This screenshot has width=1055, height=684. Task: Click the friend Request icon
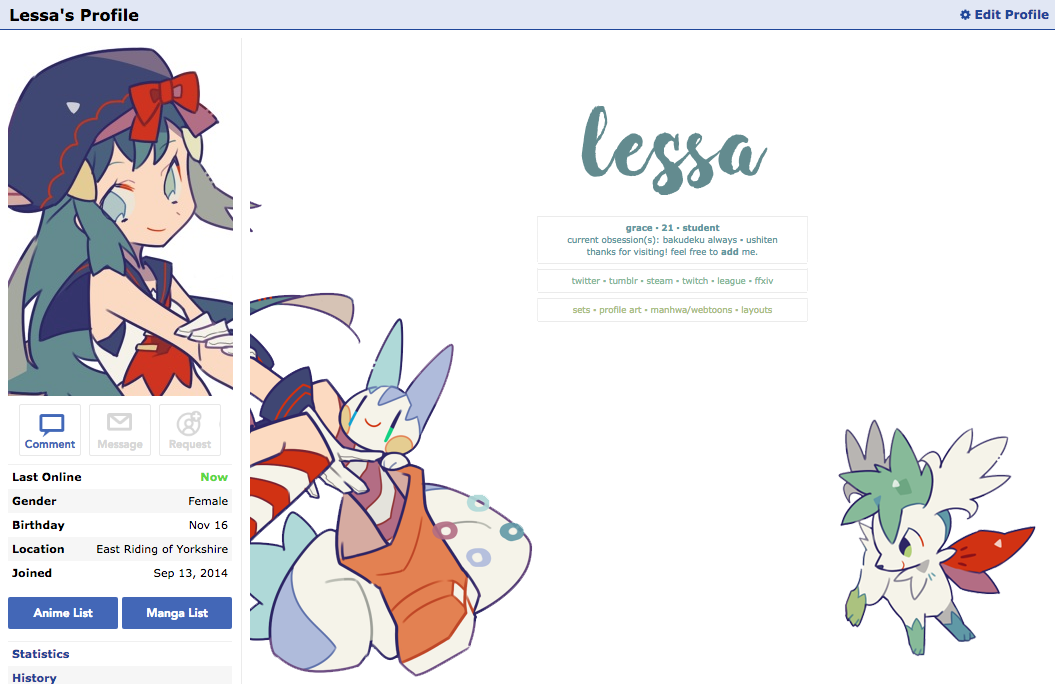(189, 423)
